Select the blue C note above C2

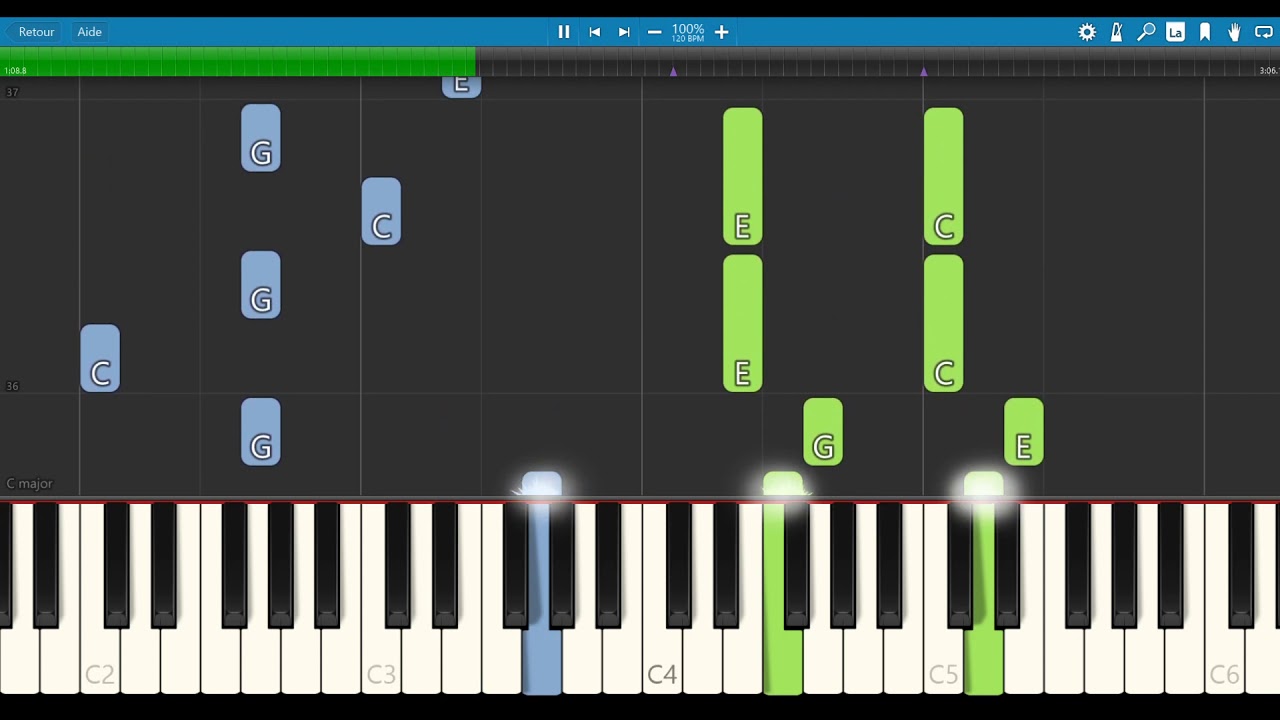pyautogui.click(x=100, y=358)
